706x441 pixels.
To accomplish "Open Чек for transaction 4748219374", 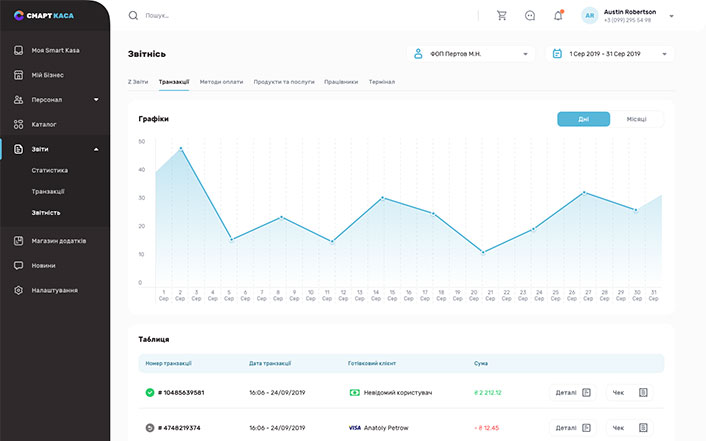I will (x=629, y=428).
